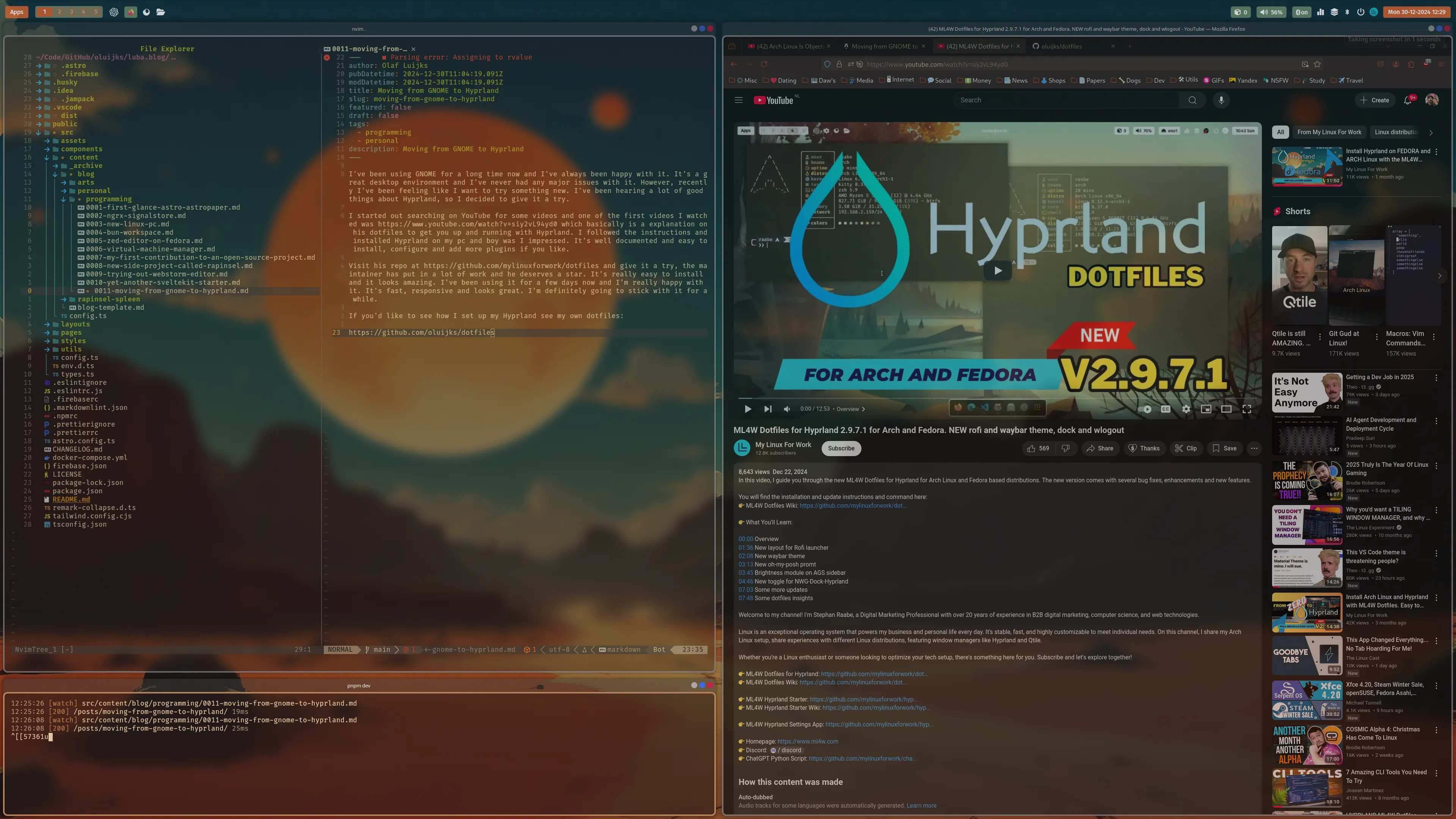This screenshot has height=819, width=1456.
Task: Open the YouTube hamburger guide menu
Action: pos(738,100)
